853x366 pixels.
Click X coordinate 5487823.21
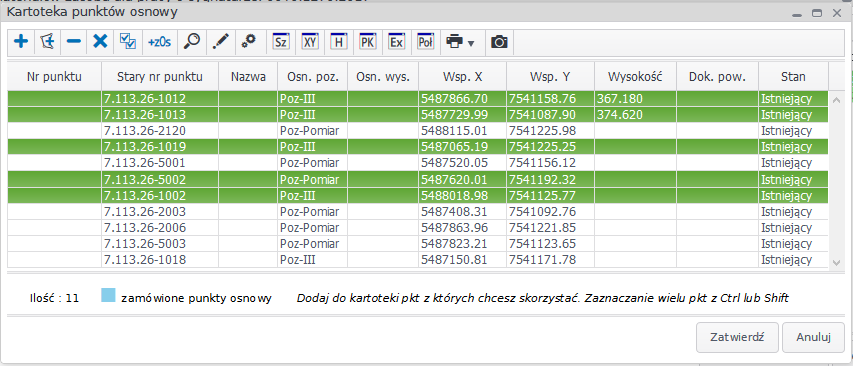pos(454,243)
